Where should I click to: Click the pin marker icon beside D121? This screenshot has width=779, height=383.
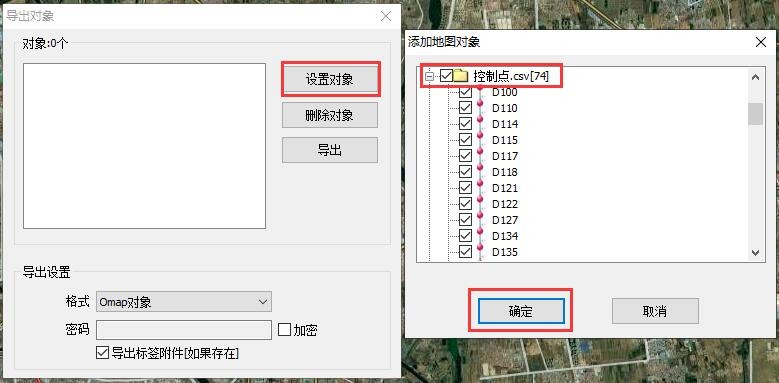[480, 188]
